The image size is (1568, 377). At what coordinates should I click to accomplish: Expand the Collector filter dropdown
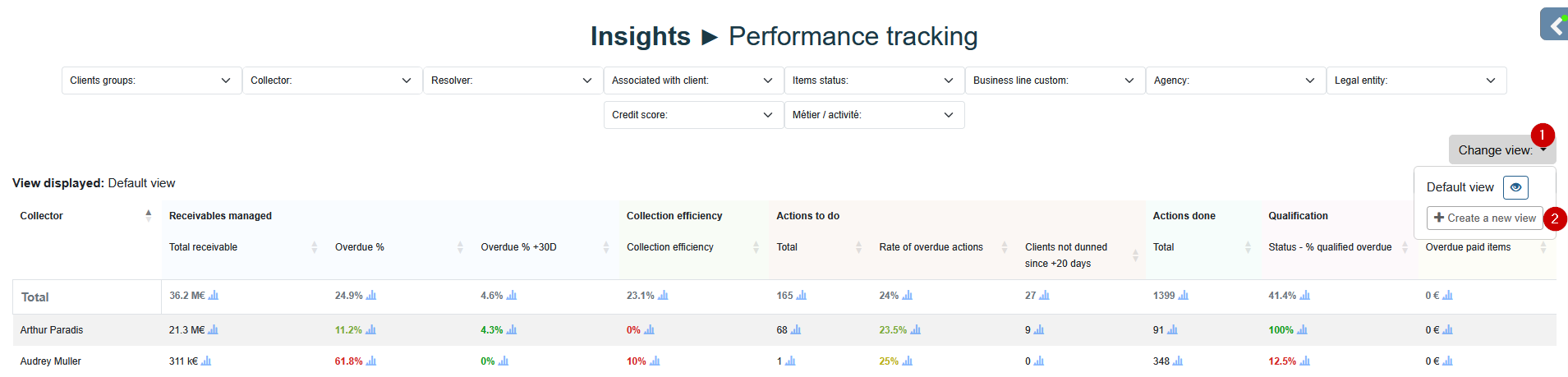tap(332, 80)
